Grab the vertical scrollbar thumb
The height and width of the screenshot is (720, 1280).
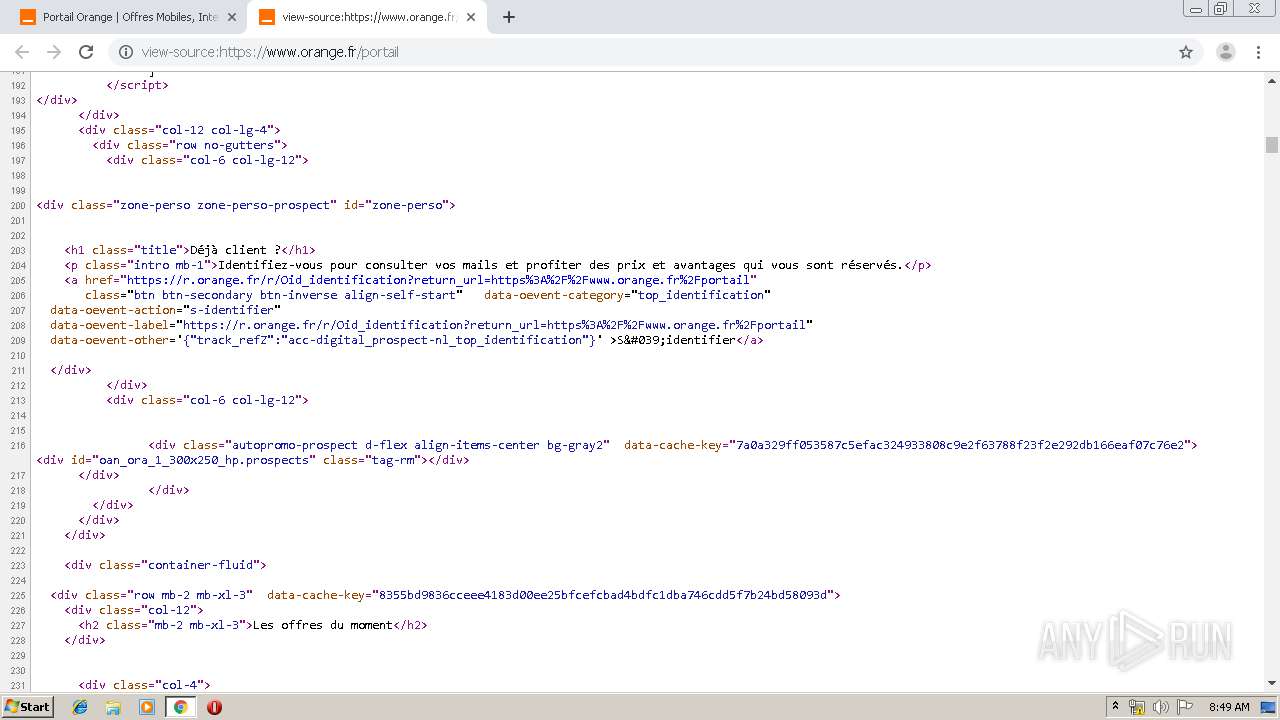point(1272,144)
